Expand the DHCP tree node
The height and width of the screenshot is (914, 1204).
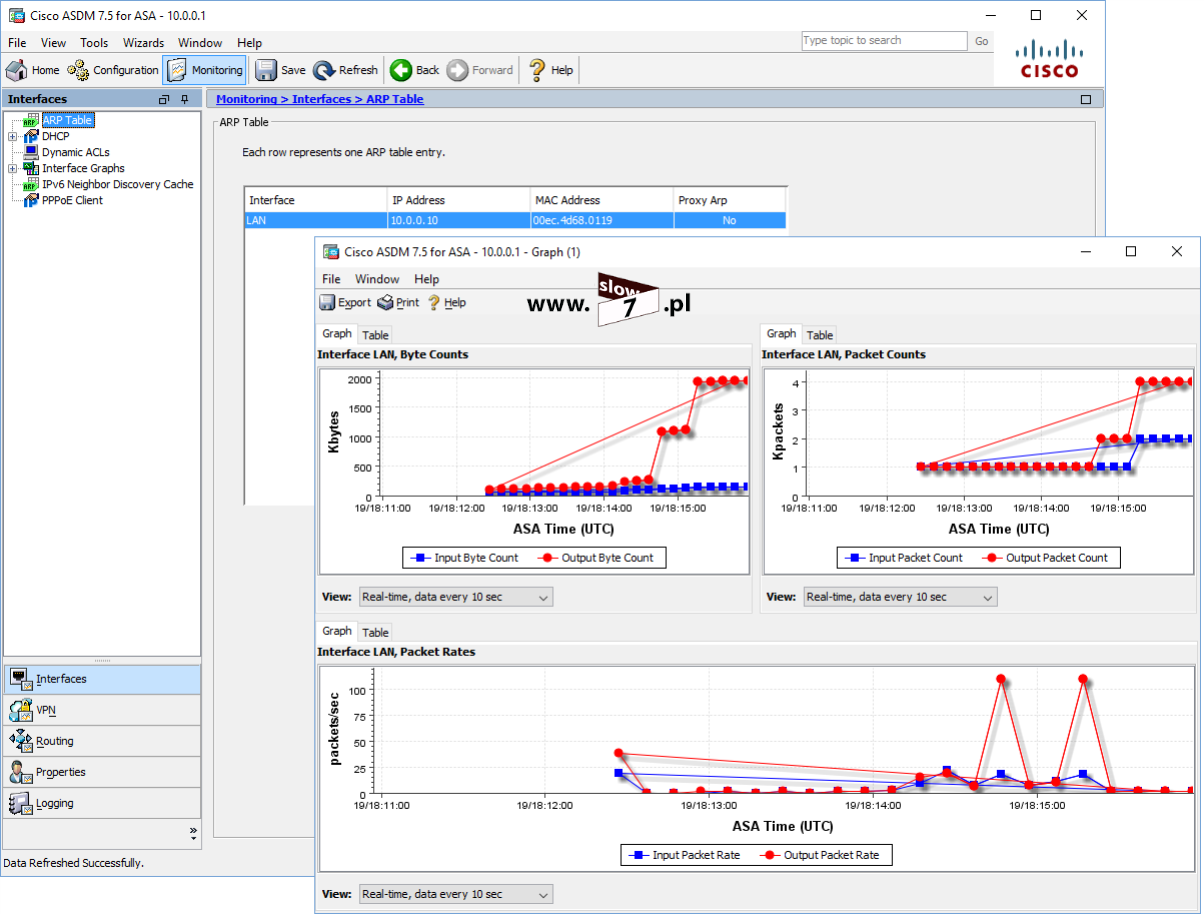(12, 136)
